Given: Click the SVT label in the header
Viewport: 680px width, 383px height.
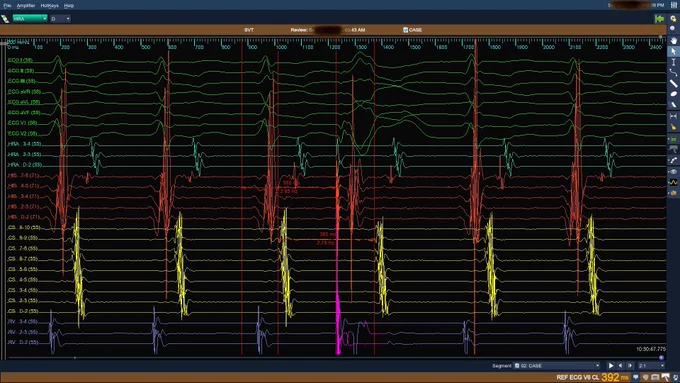Looking at the screenshot, I should pos(249,30).
